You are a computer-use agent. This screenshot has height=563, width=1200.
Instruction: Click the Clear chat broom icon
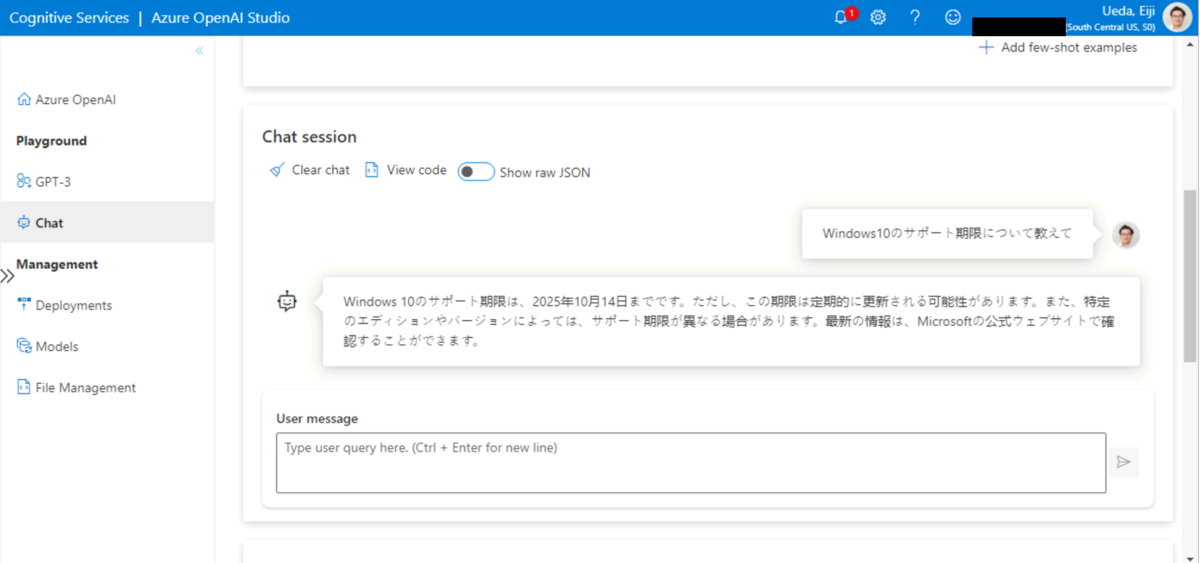click(x=277, y=170)
